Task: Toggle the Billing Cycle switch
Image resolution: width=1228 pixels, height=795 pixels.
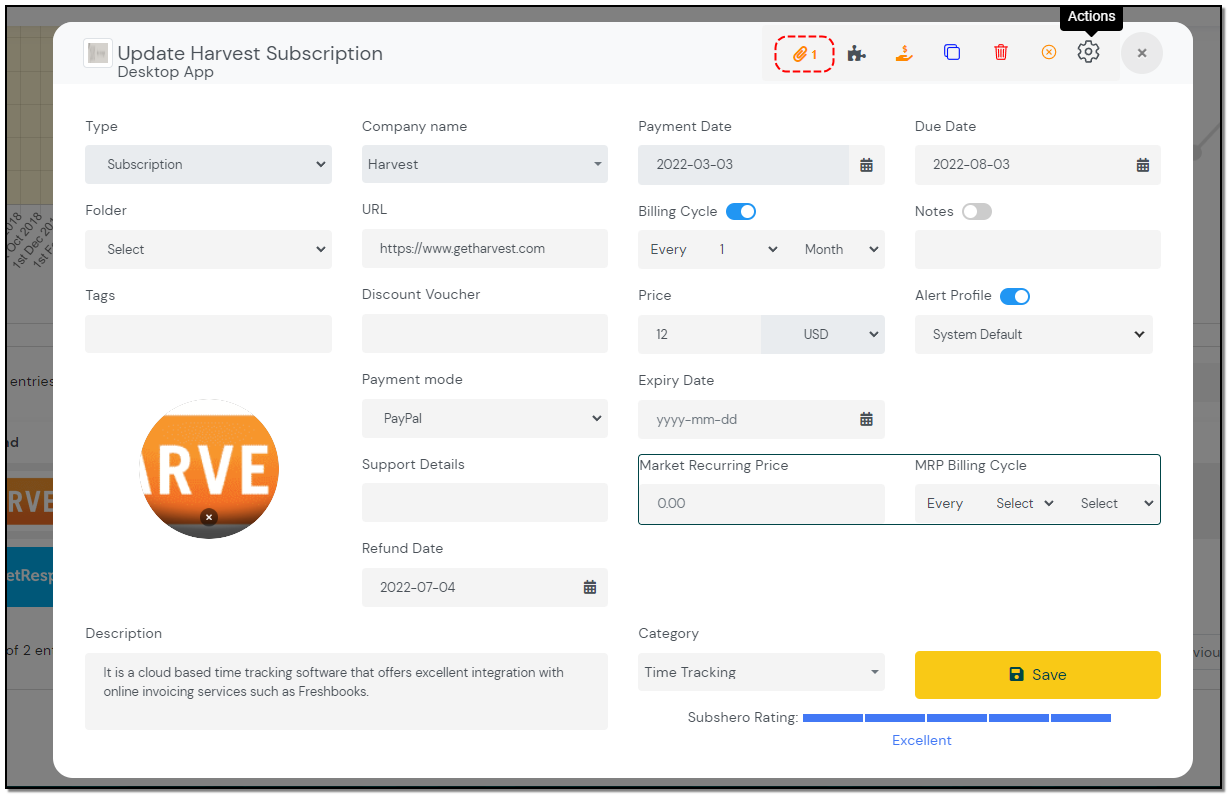Action: point(741,211)
